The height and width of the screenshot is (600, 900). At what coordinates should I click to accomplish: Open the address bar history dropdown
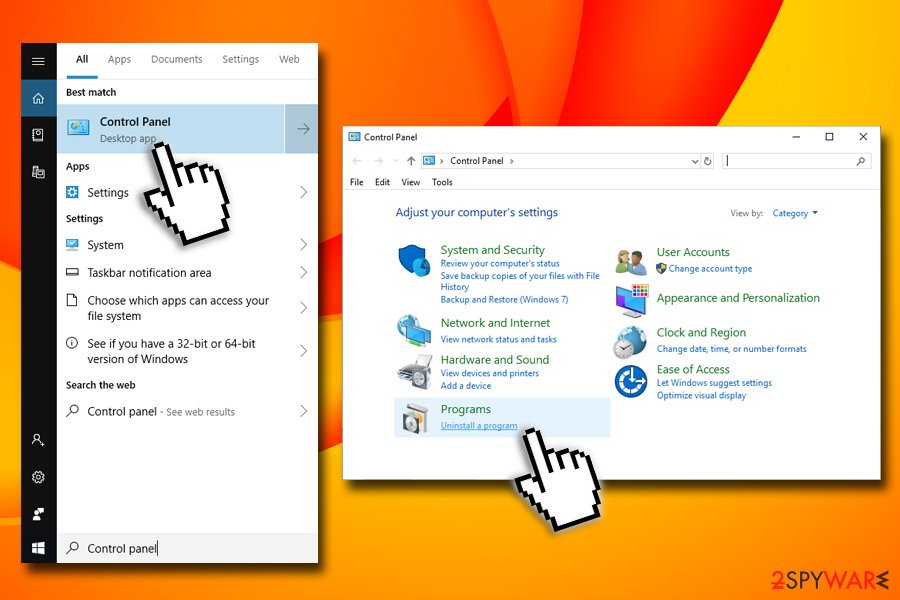coord(695,161)
